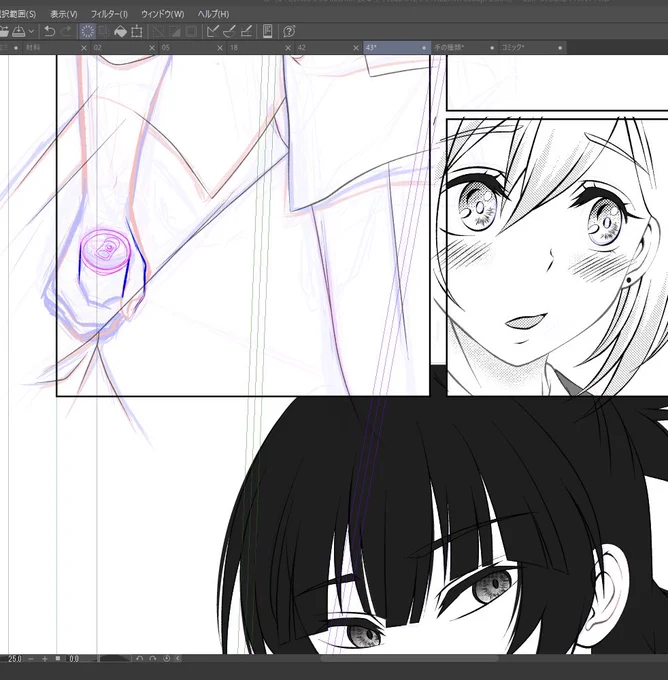The width and height of the screenshot is (668, 680).
Task: Open the ヘルプ(H) menu
Action: [x=213, y=14]
